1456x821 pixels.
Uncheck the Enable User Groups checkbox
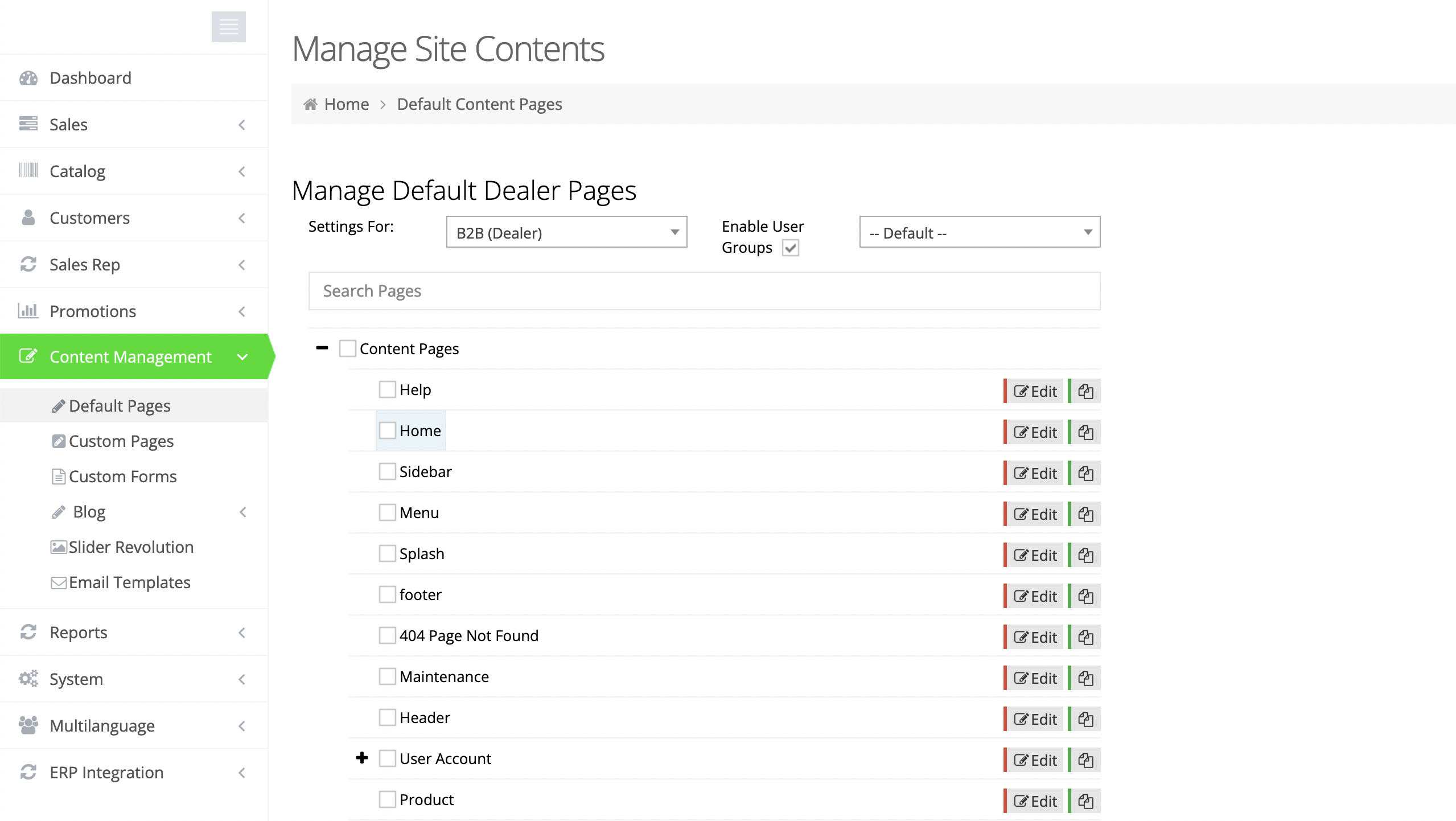[790, 248]
